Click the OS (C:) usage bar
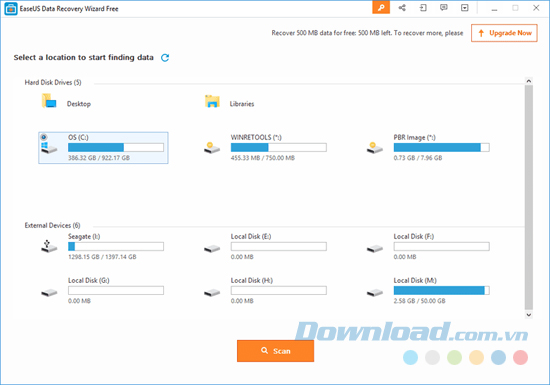 click(x=116, y=147)
